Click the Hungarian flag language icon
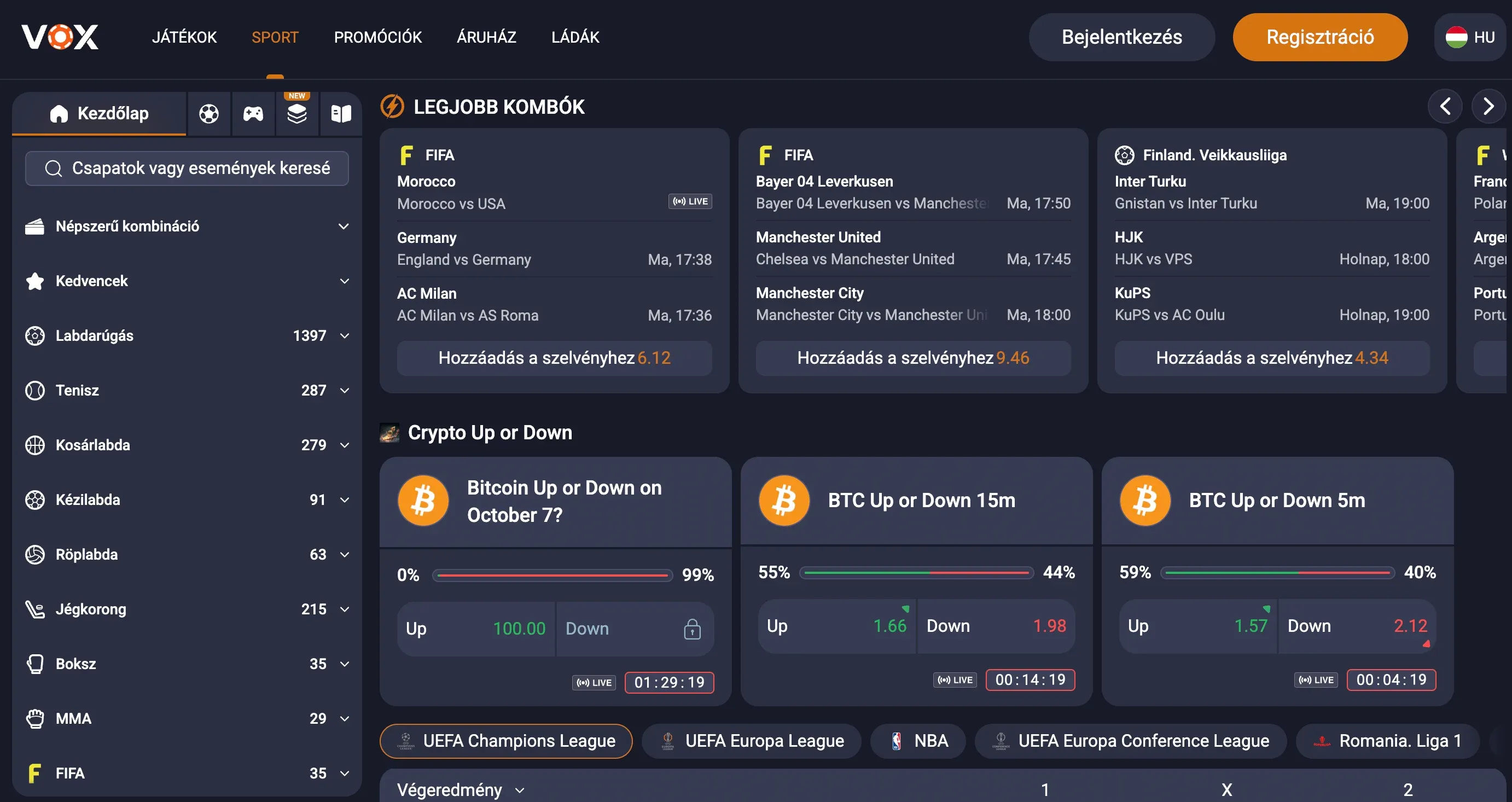The width and height of the screenshot is (1512, 802). coord(1456,37)
